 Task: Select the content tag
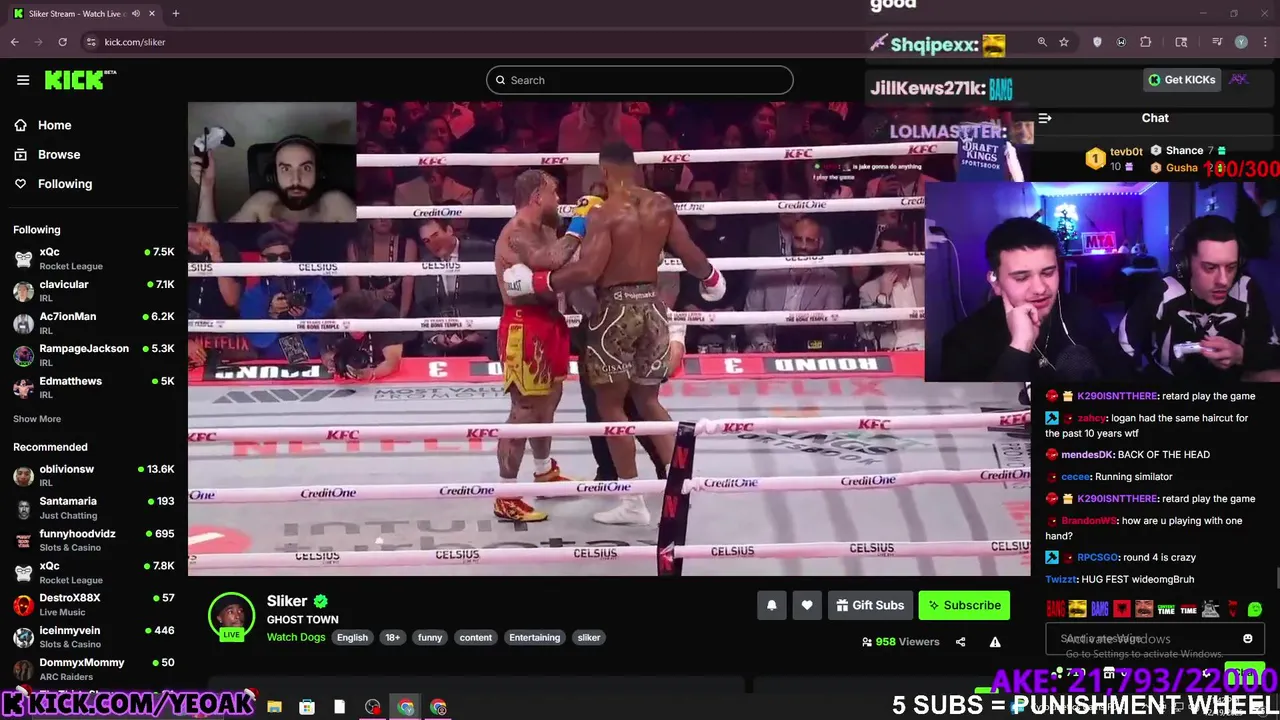tap(476, 638)
